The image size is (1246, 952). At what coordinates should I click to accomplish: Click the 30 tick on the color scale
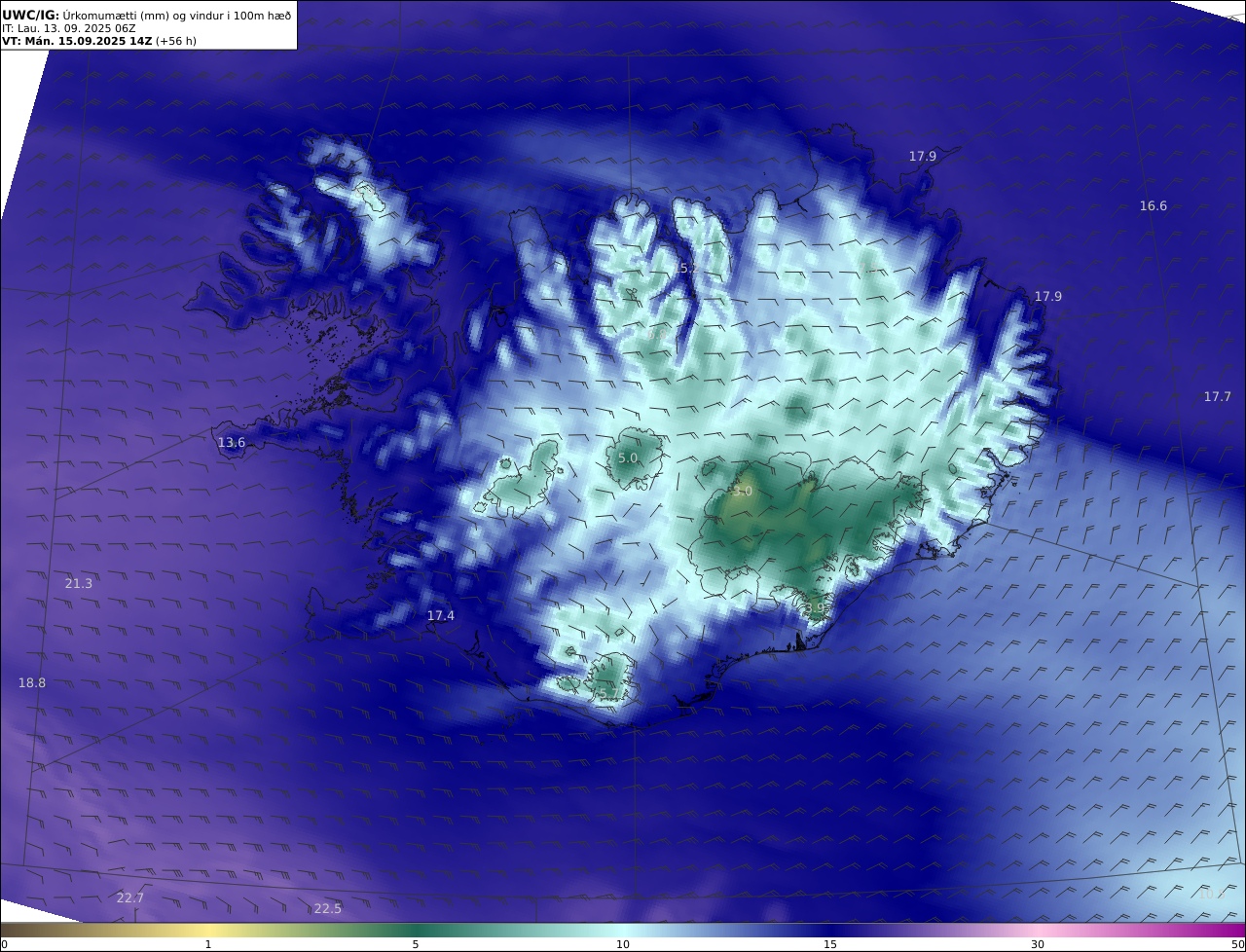[1038, 944]
